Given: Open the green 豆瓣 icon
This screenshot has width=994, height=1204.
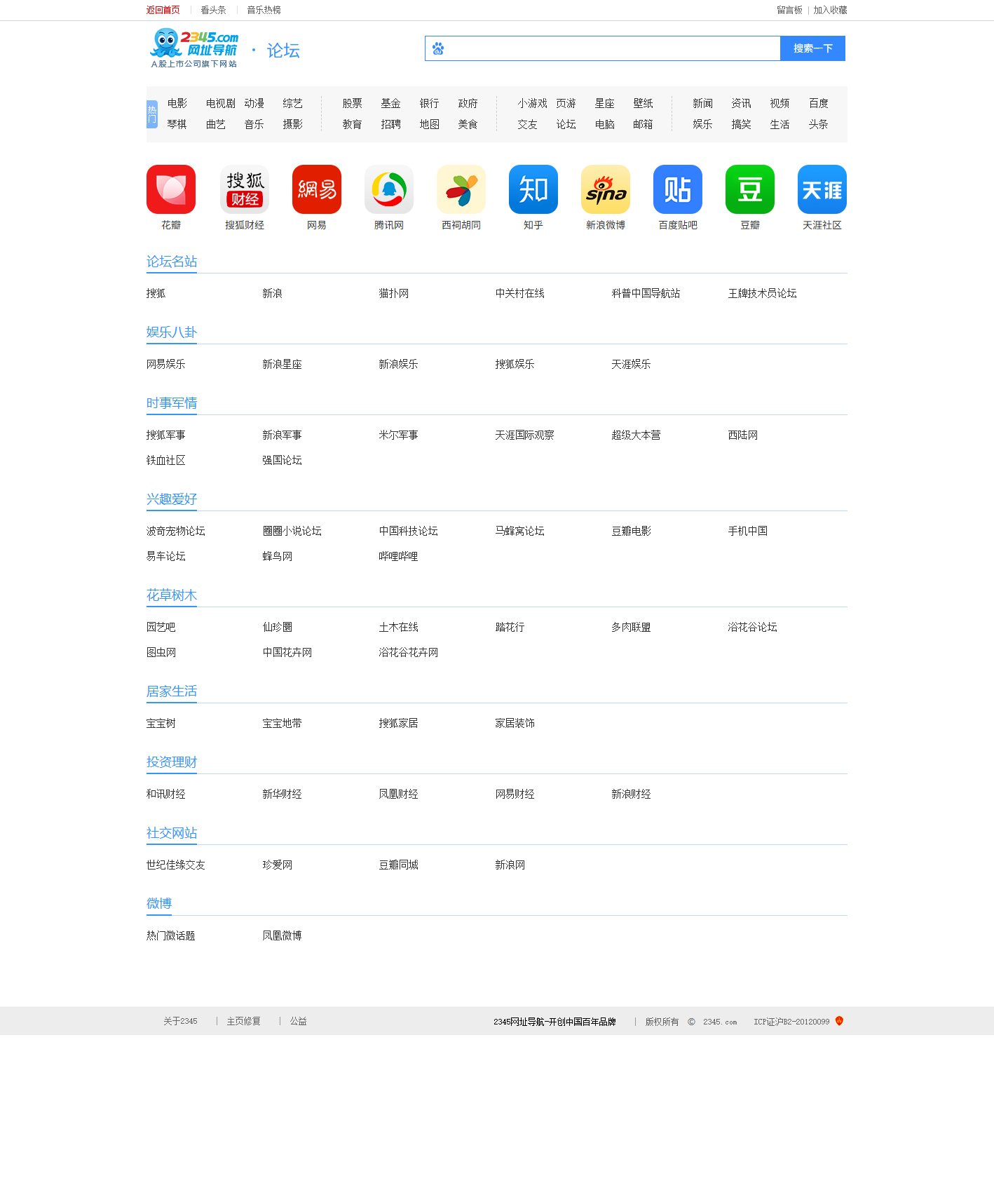Looking at the screenshot, I should click(x=750, y=189).
